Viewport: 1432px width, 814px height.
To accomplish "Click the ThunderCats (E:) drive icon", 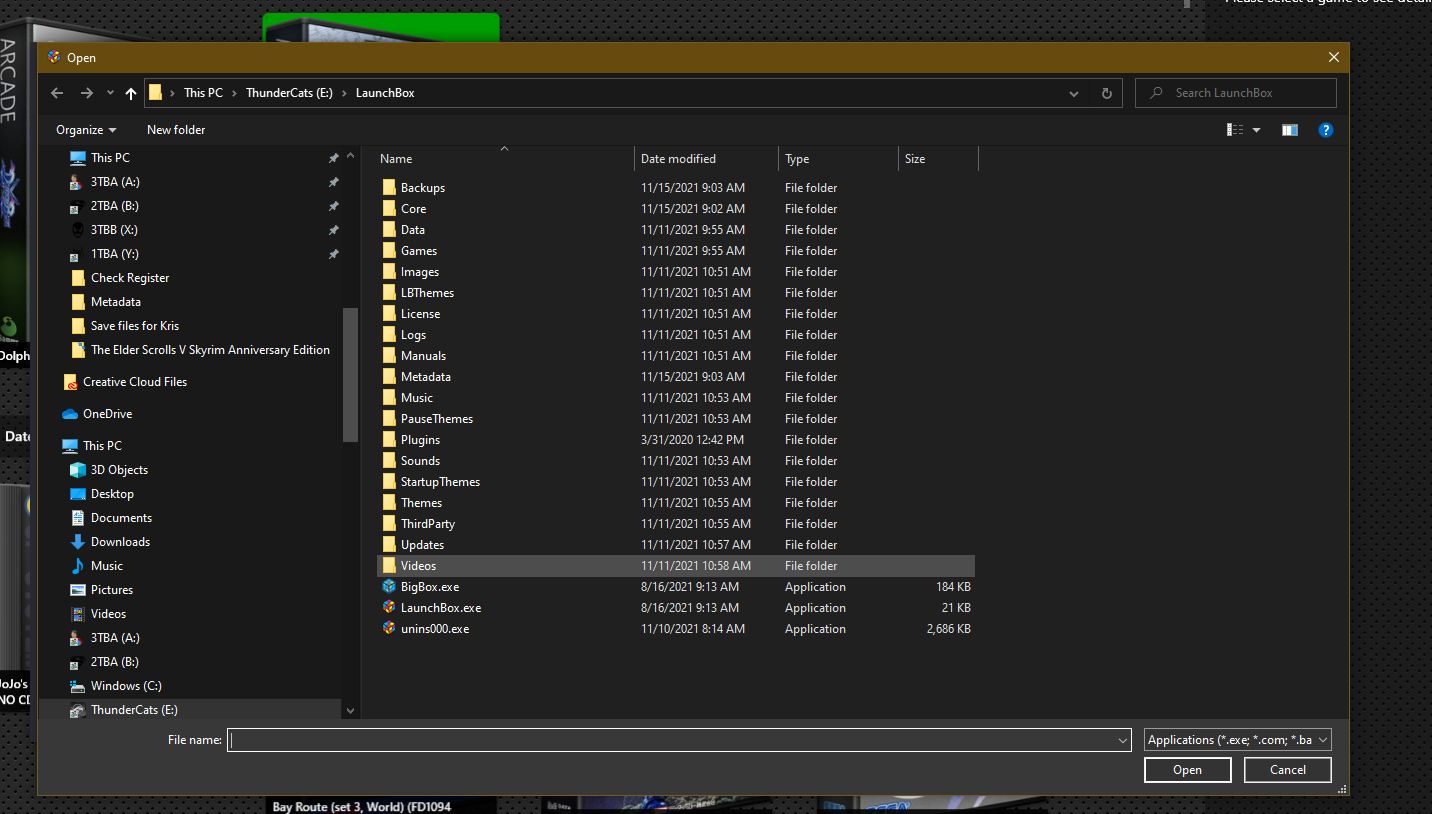I will [78, 710].
